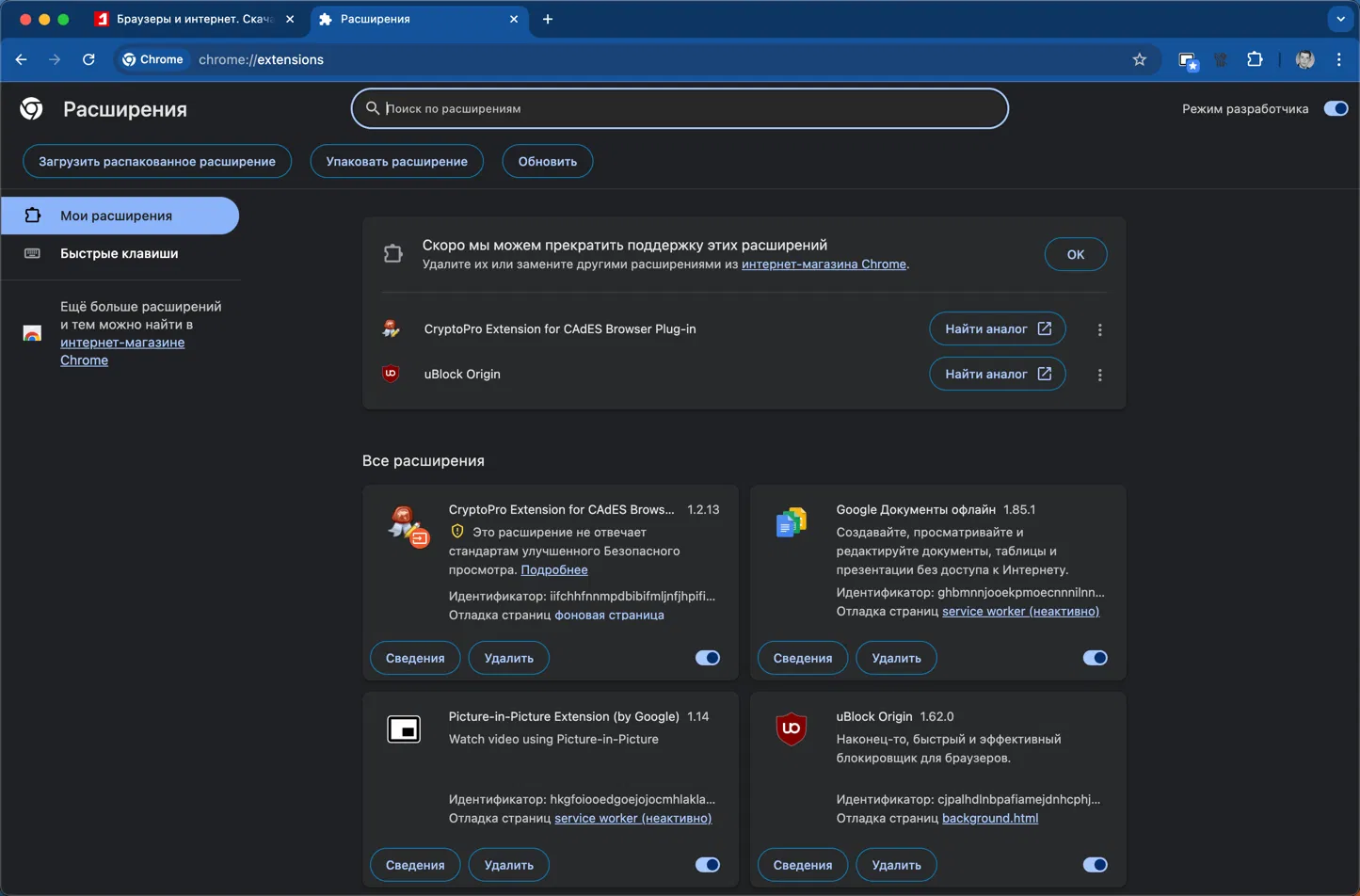Click the magnifier icon in the search box
The image size is (1360, 896).
point(373,108)
